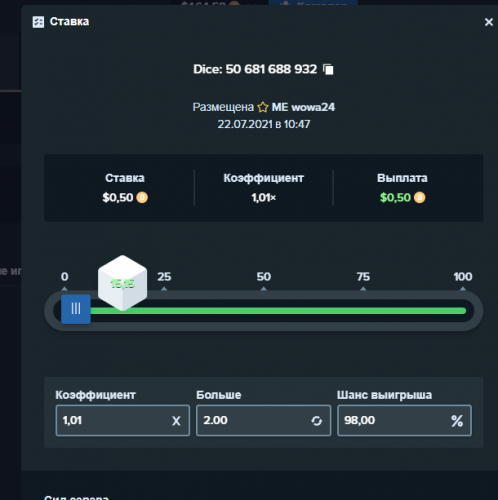498x500 pixels.
Task: Click the Больше label
Action: [219, 395]
